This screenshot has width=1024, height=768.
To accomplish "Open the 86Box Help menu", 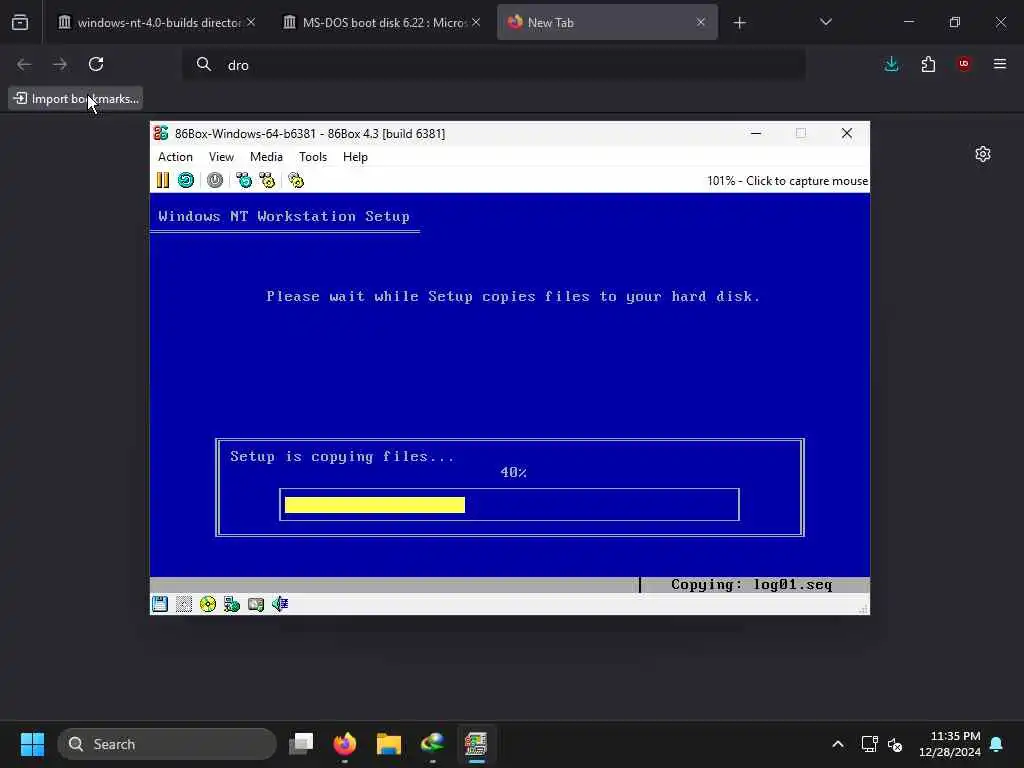I will [x=355, y=157].
